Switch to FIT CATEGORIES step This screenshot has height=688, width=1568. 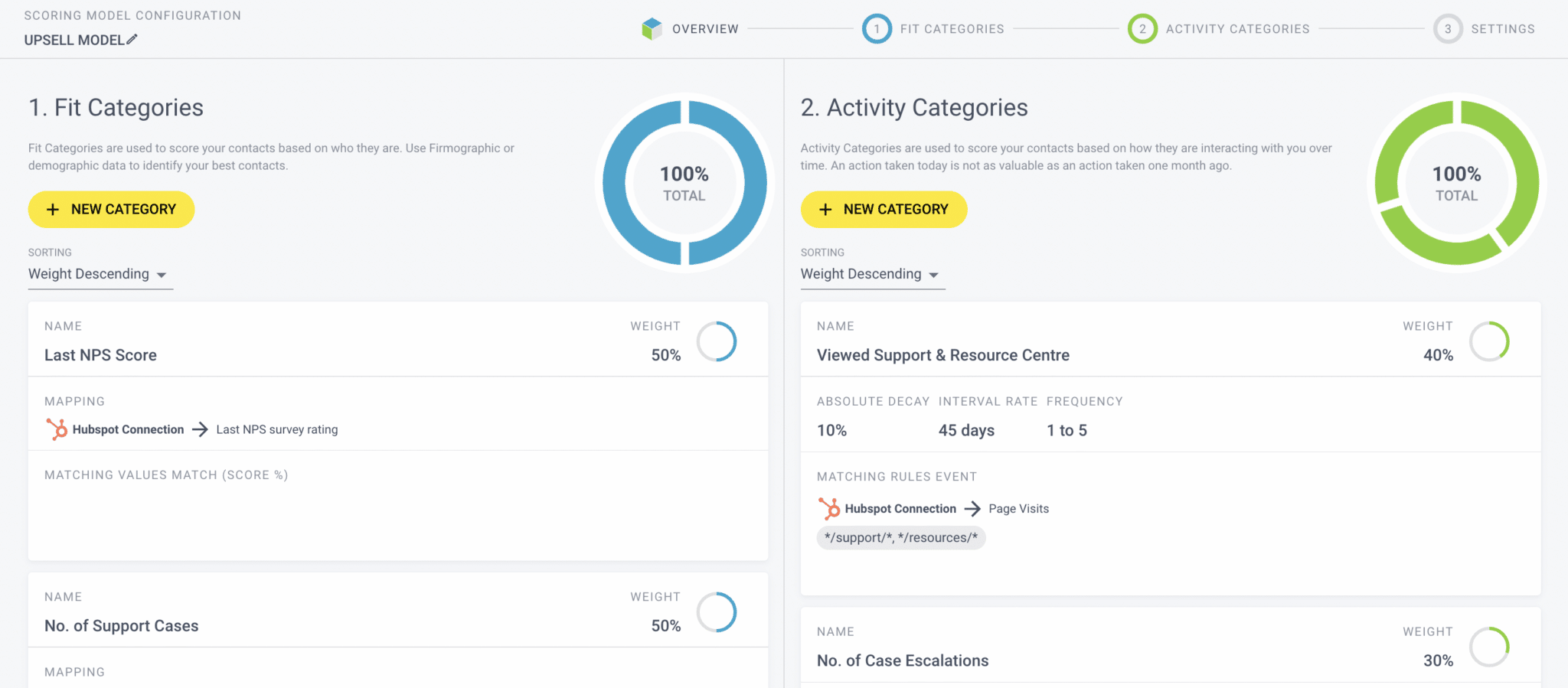pos(952,29)
